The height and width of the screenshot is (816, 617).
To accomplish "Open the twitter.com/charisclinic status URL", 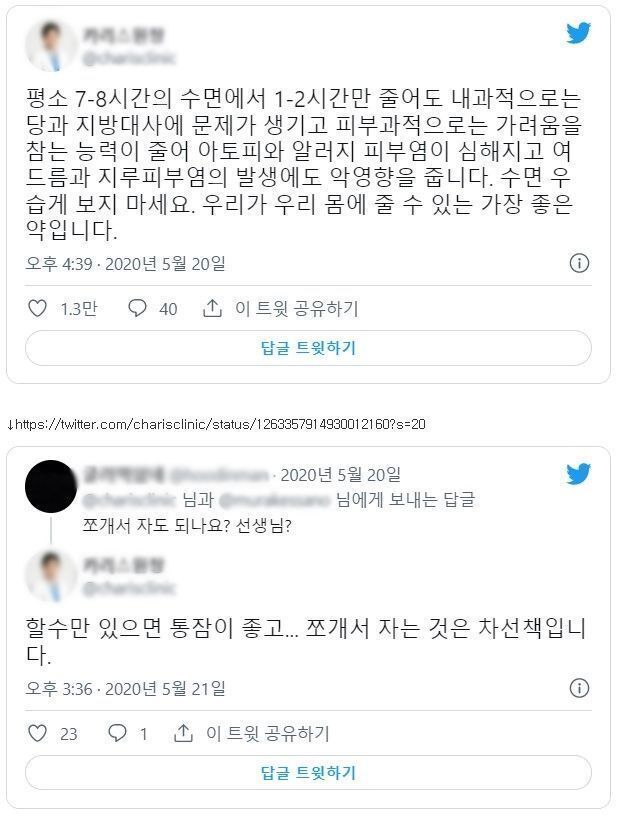I will tap(221, 424).
